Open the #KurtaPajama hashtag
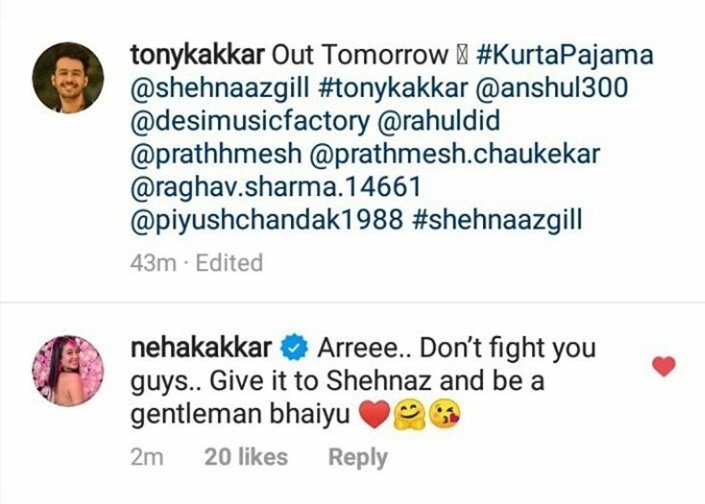The height and width of the screenshot is (504, 705). click(564, 56)
